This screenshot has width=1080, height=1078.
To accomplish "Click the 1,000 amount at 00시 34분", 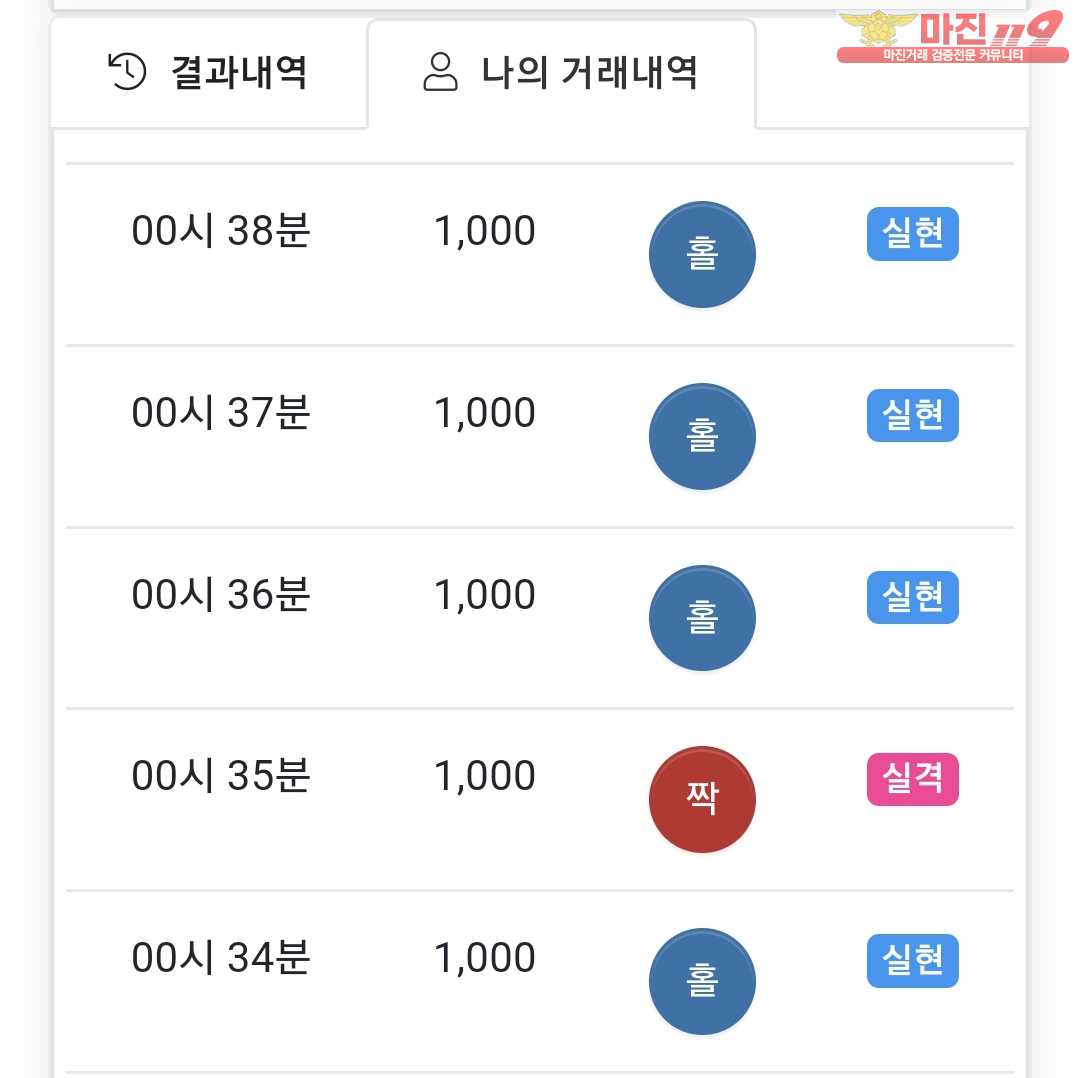I will click(x=485, y=959).
